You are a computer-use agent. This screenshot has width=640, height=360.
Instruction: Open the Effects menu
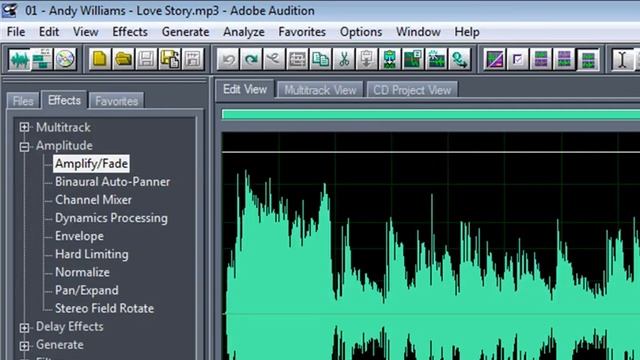click(130, 32)
